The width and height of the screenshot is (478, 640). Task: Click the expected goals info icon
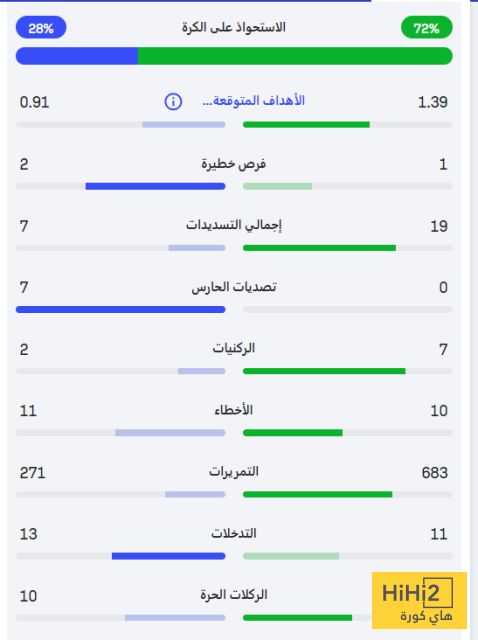[x=173, y=101]
